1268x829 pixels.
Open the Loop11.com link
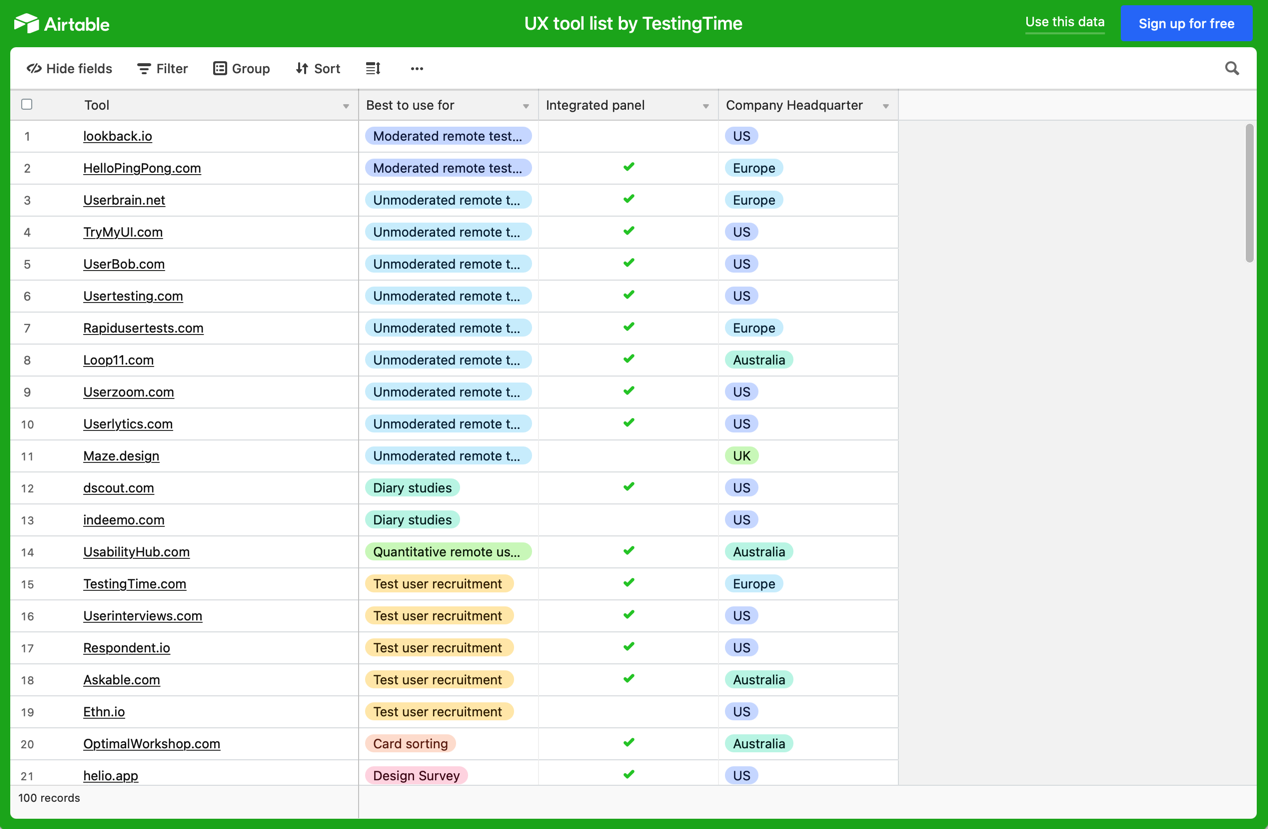tap(118, 360)
